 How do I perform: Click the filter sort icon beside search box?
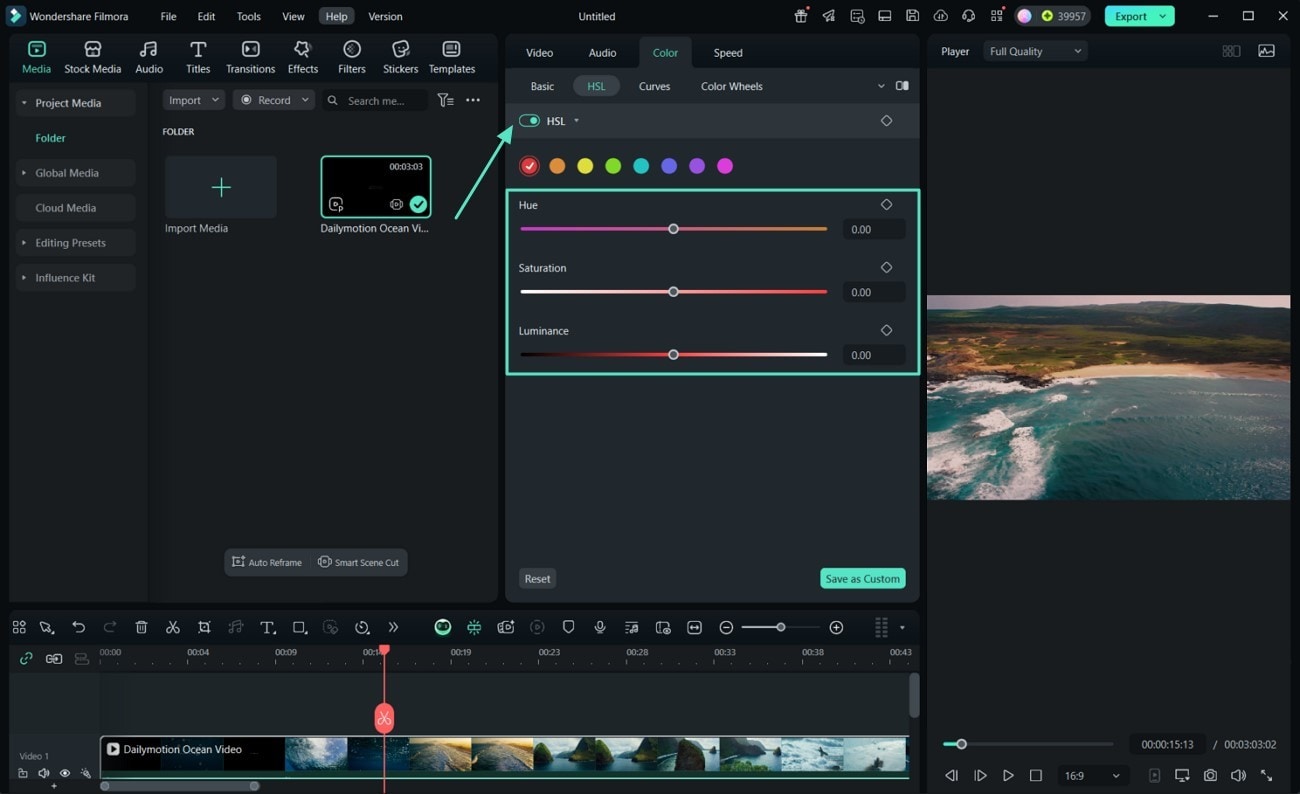point(445,100)
